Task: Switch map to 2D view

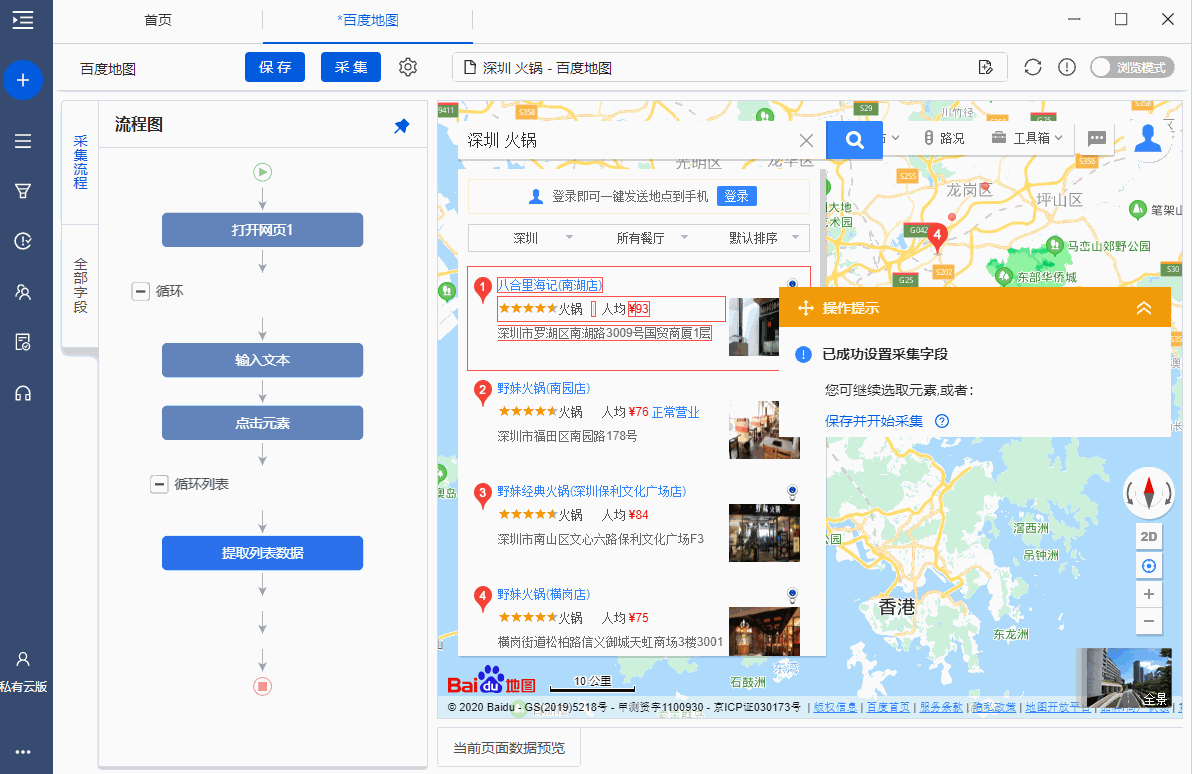Action: point(1149,537)
